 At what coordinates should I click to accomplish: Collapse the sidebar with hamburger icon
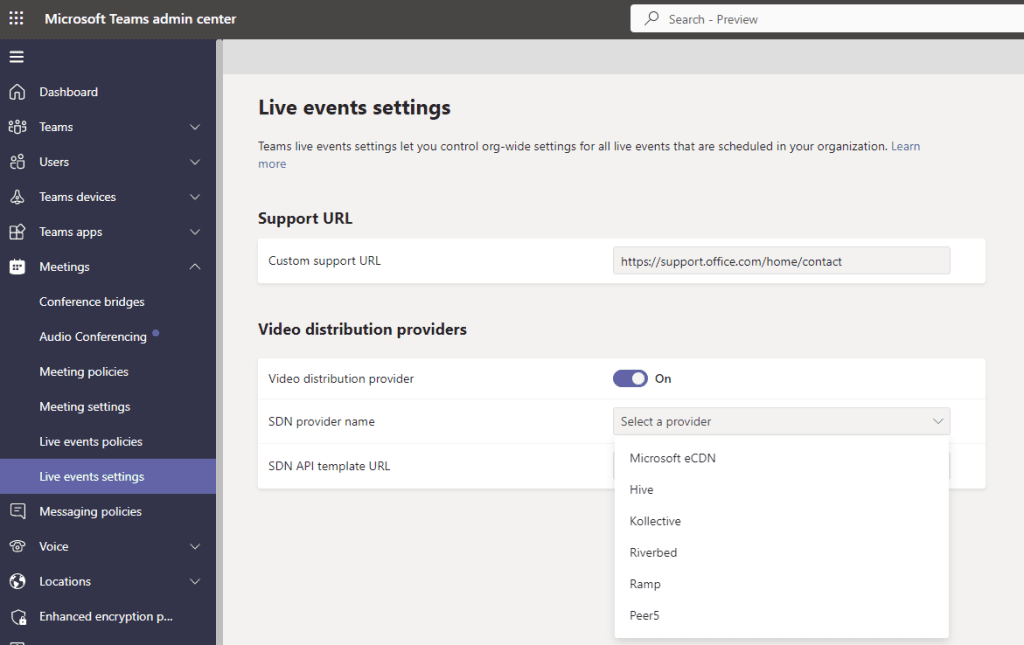[x=17, y=56]
